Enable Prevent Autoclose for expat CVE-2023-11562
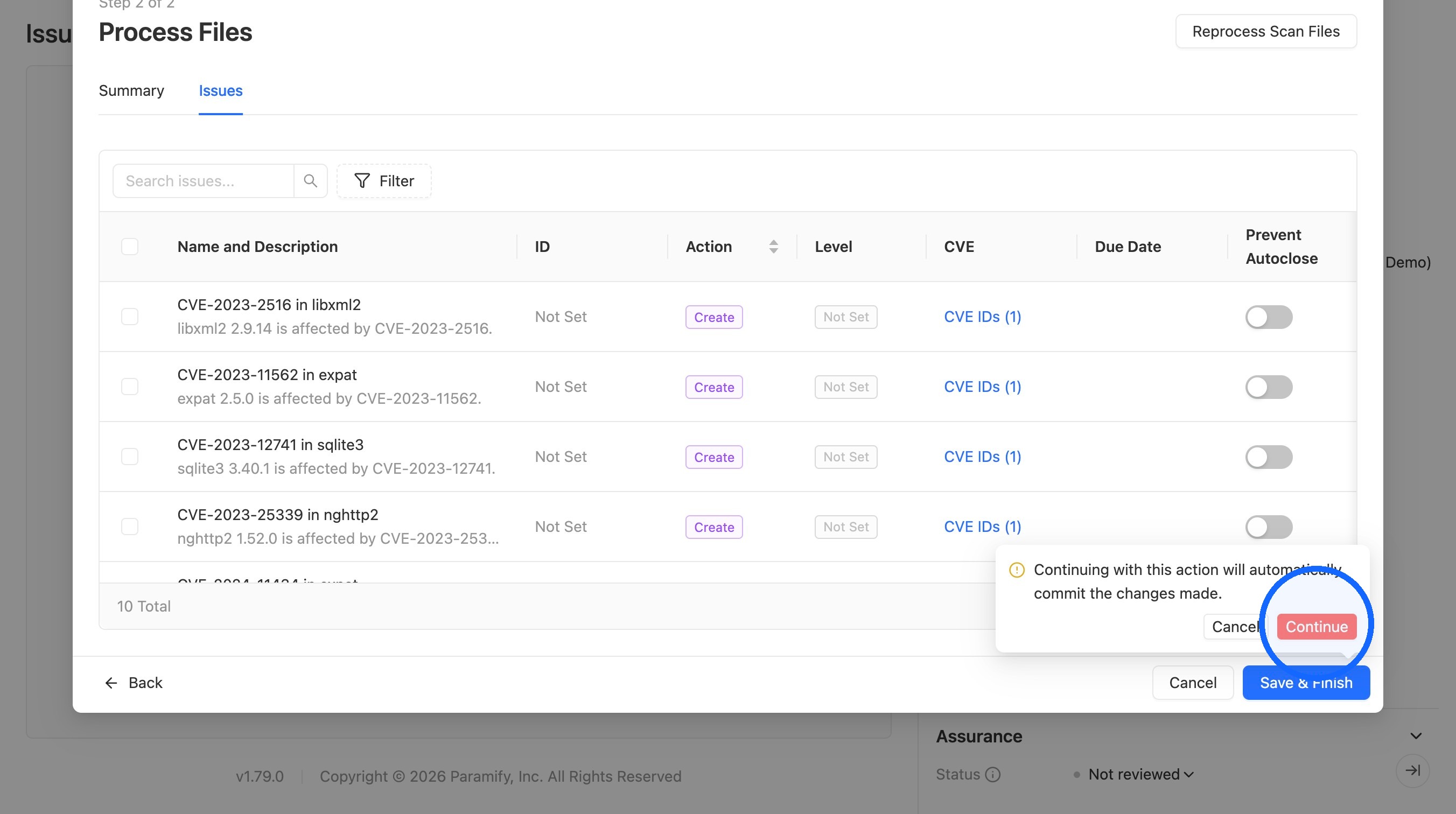1456x814 pixels. (x=1269, y=387)
